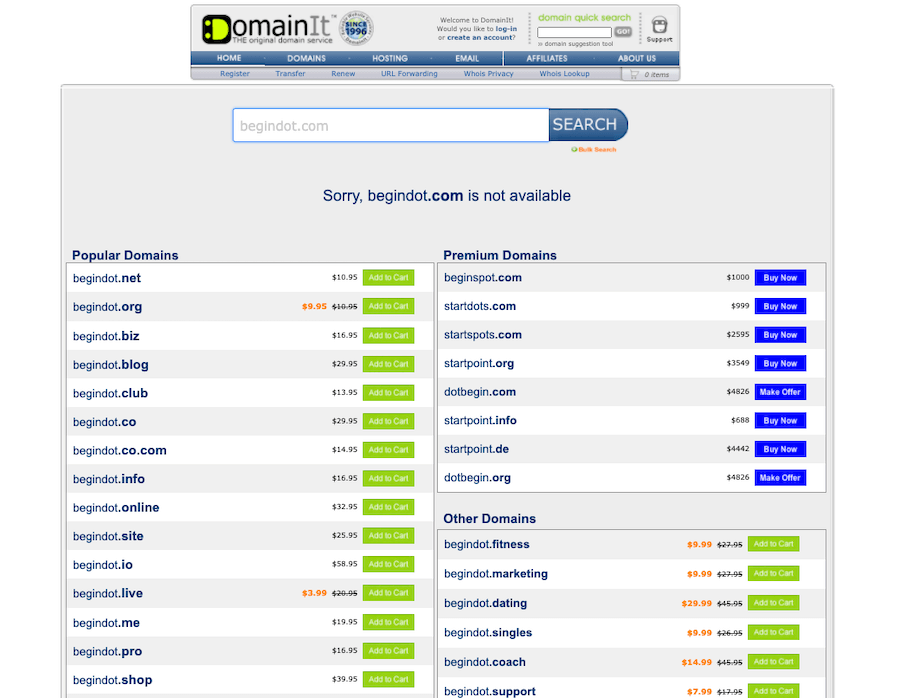Open Whois Lookup page
Image resolution: width=900 pixels, height=698 pixels.
point(564,73)
